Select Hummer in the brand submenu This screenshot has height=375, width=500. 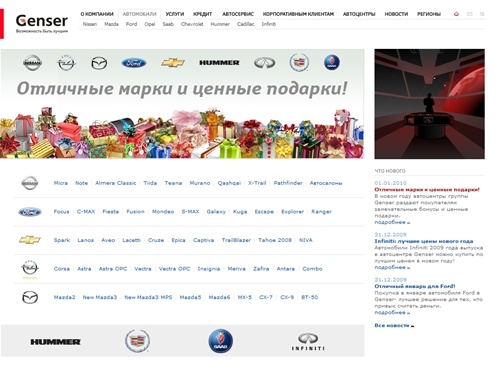click(x=220, y=24)
